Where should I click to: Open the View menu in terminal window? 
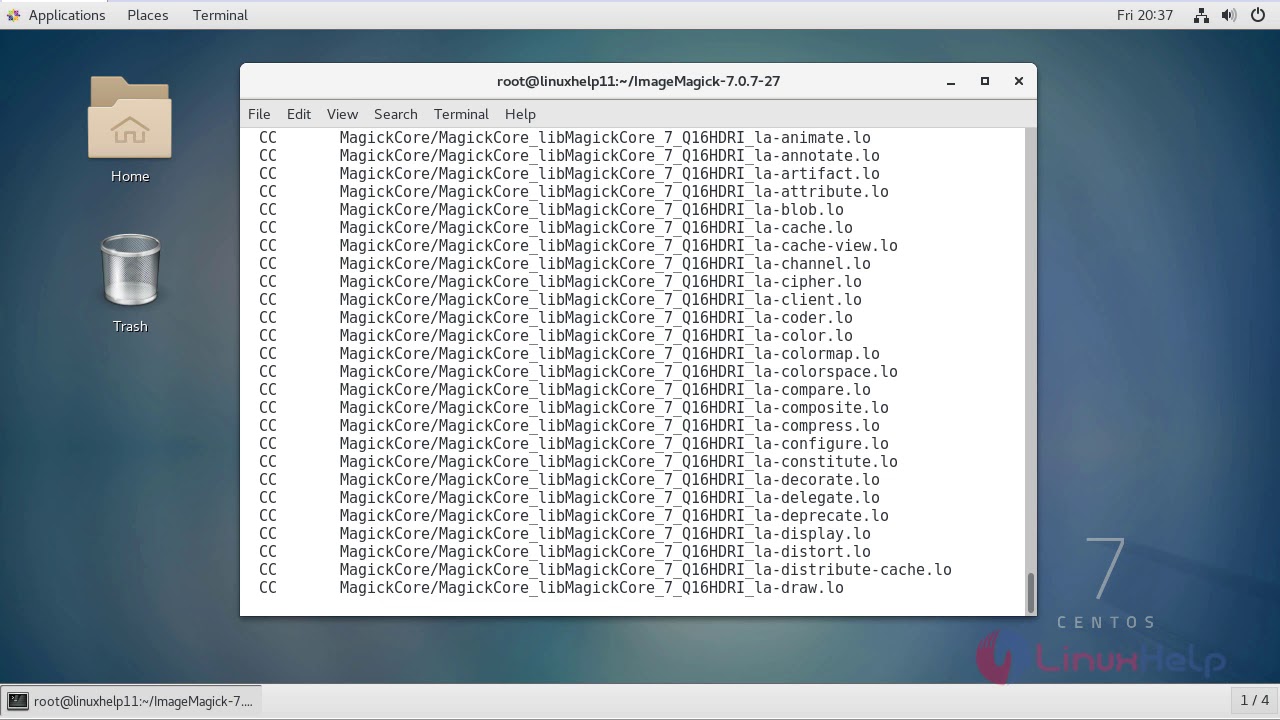342,114
